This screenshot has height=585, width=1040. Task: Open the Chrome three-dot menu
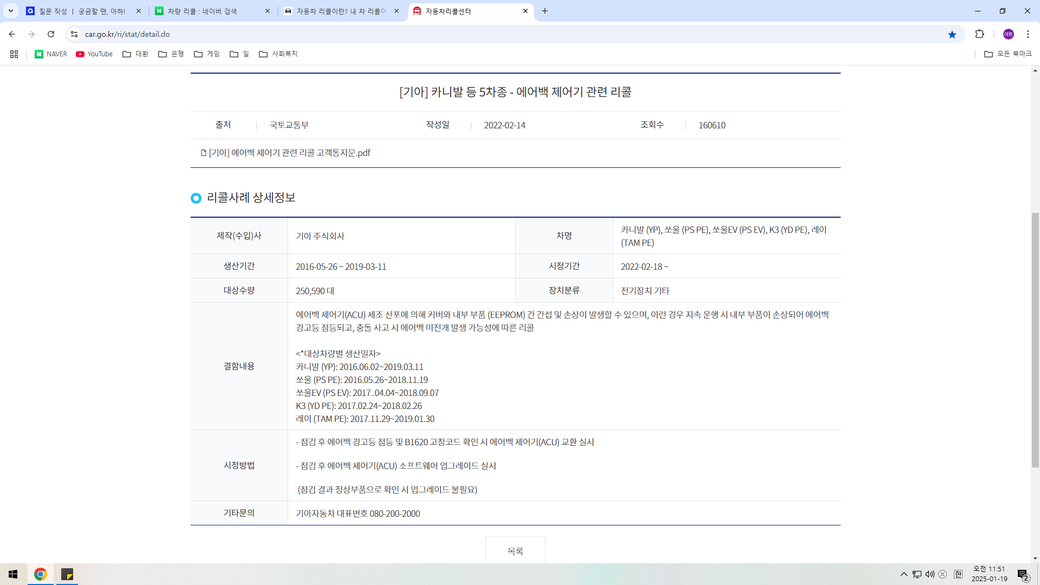click(1028, 34)
